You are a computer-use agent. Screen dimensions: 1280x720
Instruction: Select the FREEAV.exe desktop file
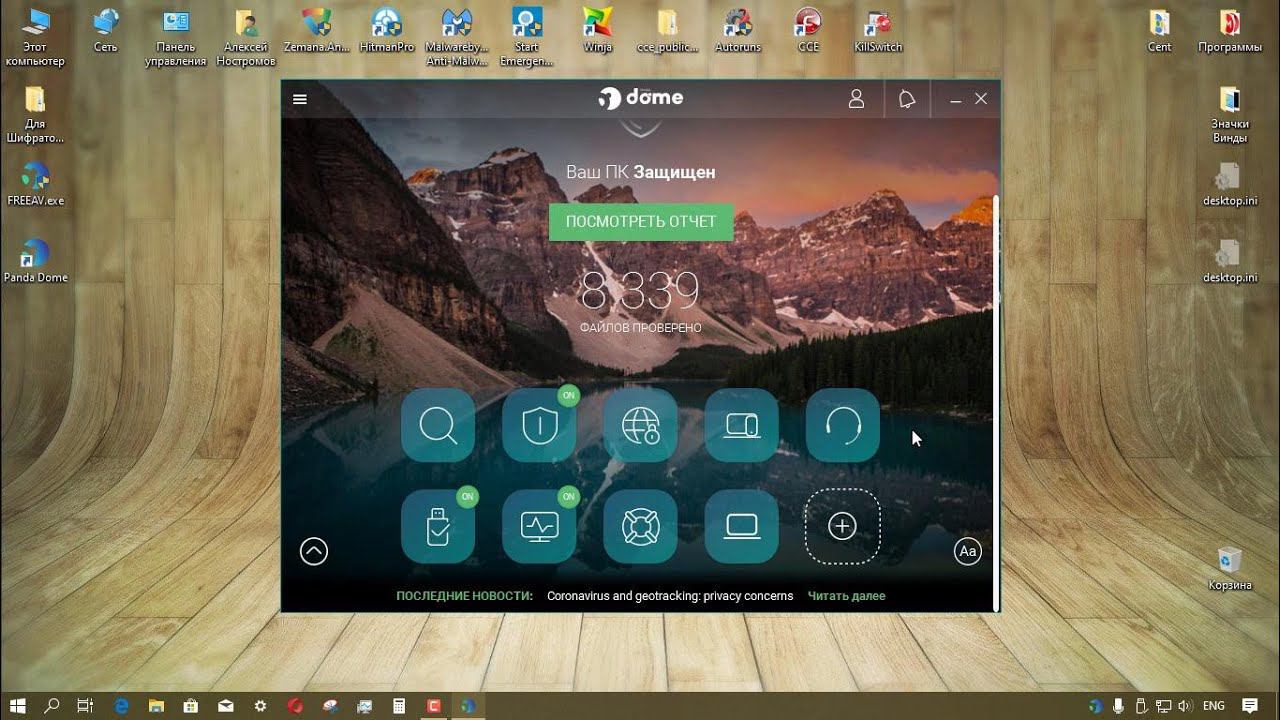pos(35,184)
